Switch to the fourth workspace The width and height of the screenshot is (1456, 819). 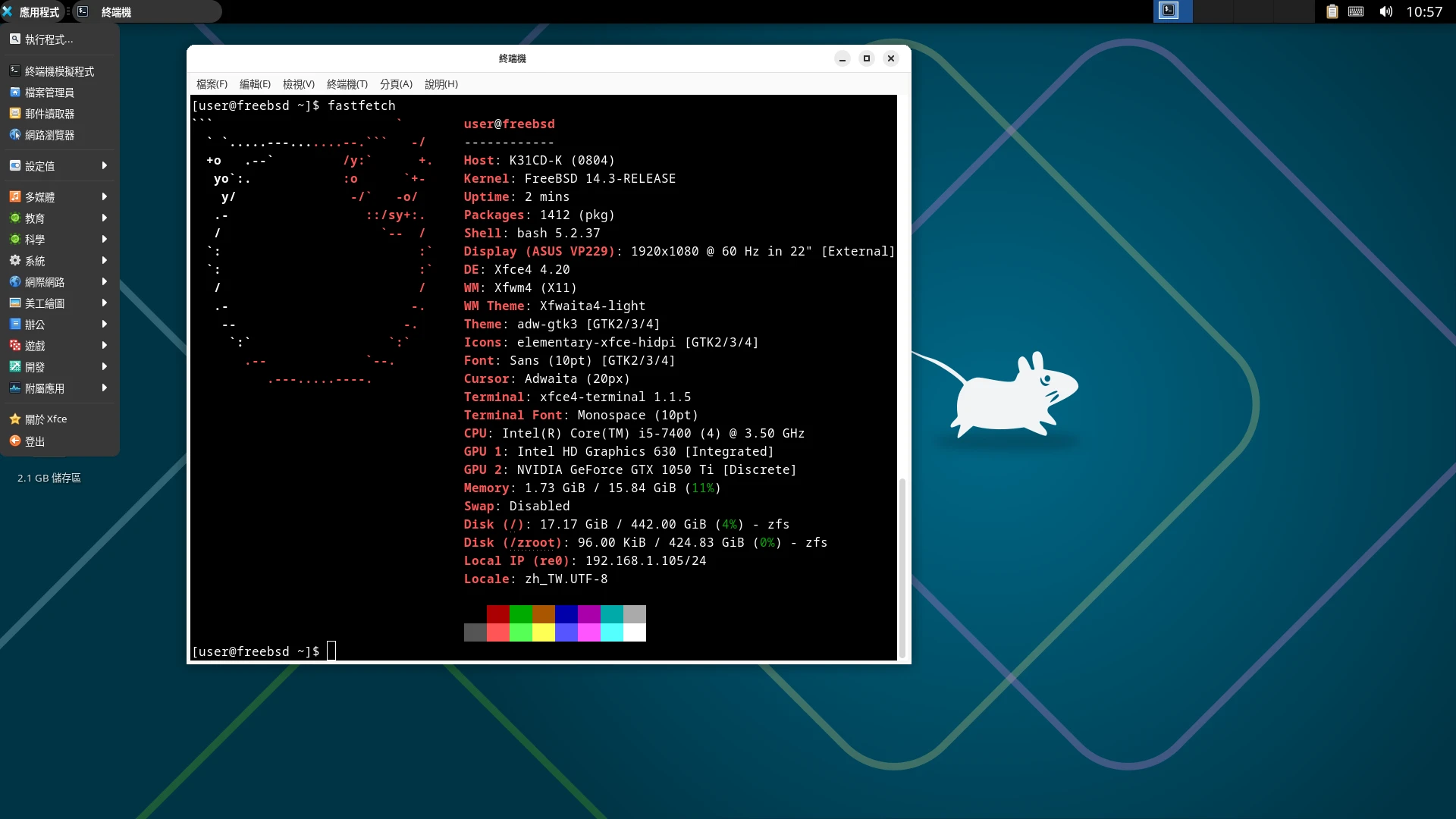[x=1294, y=11]
